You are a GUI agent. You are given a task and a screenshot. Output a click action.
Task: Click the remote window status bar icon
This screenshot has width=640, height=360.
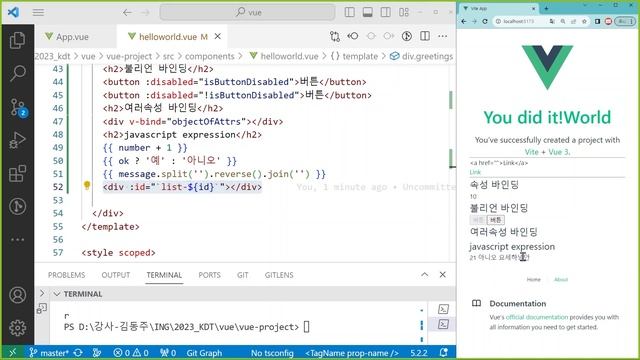click(x=13, y=353)
